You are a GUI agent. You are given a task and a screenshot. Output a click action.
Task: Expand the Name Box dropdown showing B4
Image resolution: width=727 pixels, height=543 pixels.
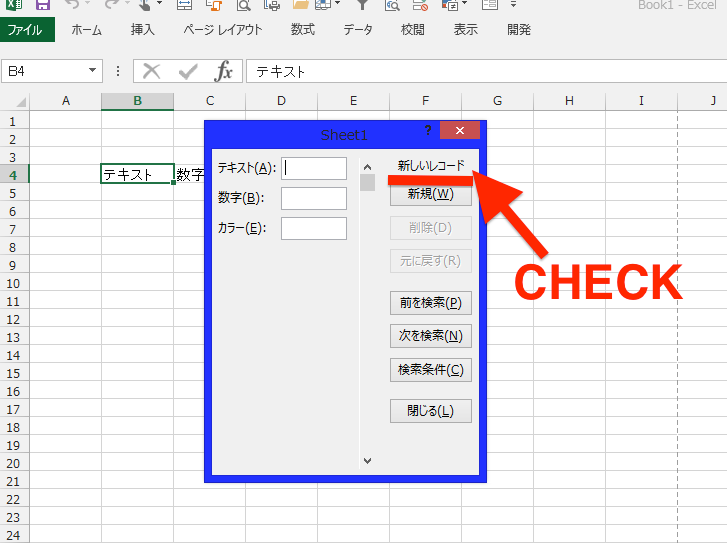point(93,71)
